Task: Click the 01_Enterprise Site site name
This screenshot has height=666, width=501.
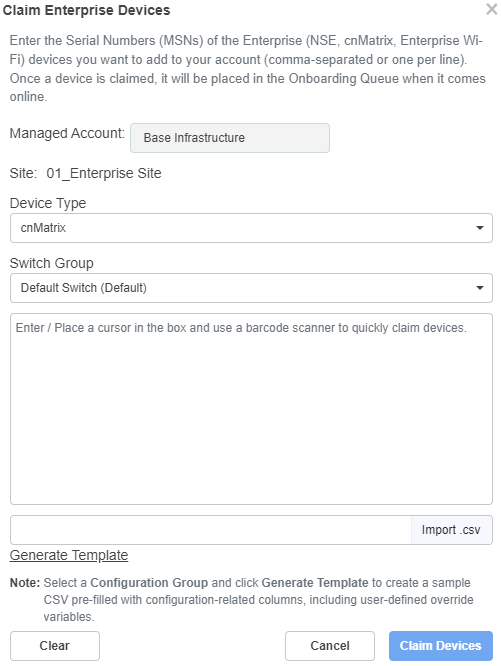Action: pyautogui.click(x=104, y=173)
